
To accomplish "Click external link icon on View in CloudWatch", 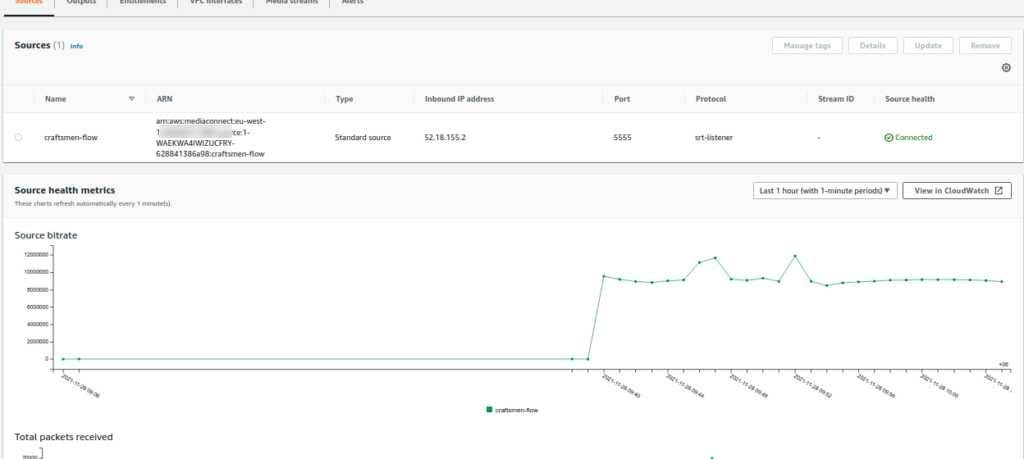I will coord(997,190).
